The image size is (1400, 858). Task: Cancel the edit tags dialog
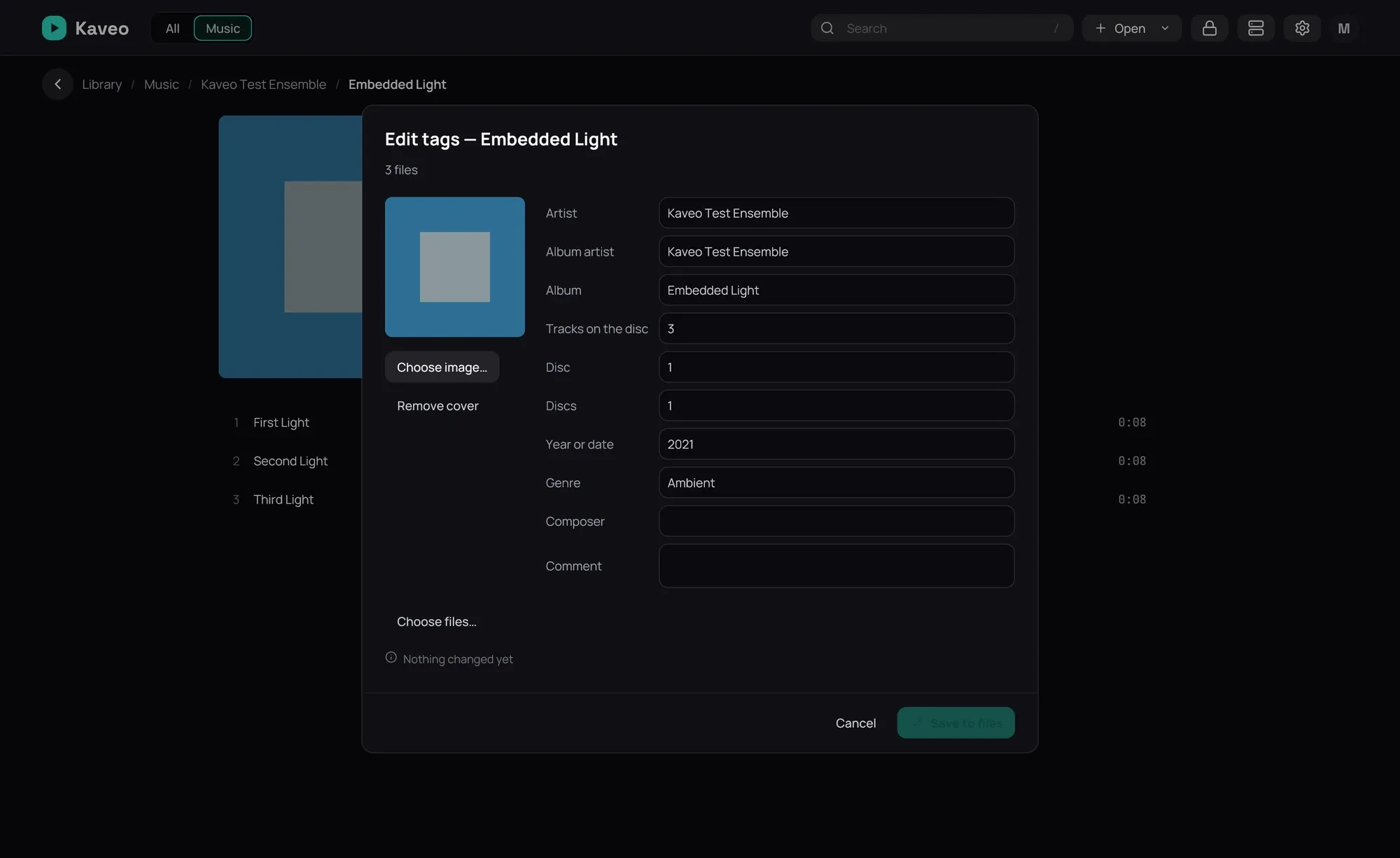(855, 723)
